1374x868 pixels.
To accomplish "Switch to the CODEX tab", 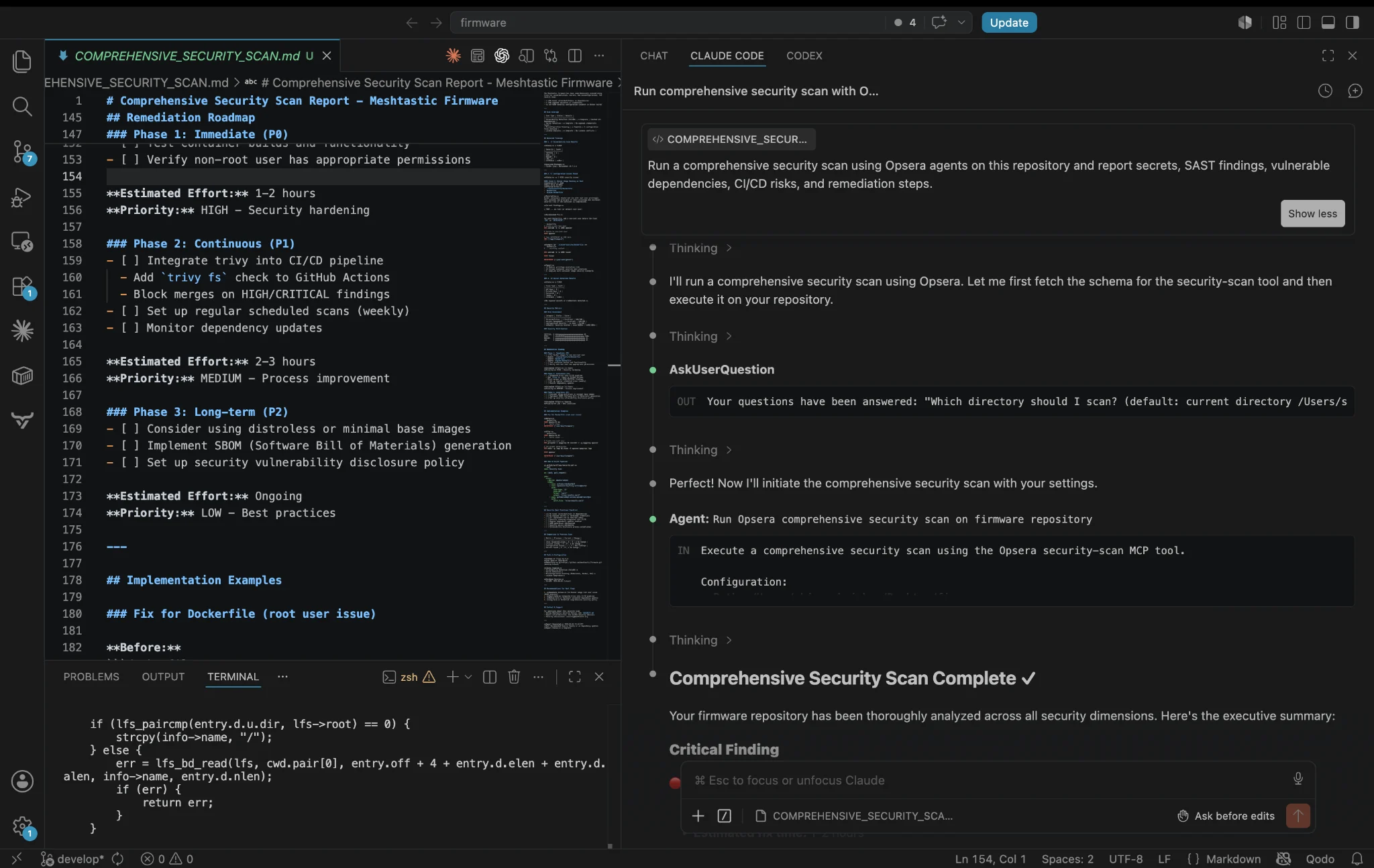I will pos(804,56).
